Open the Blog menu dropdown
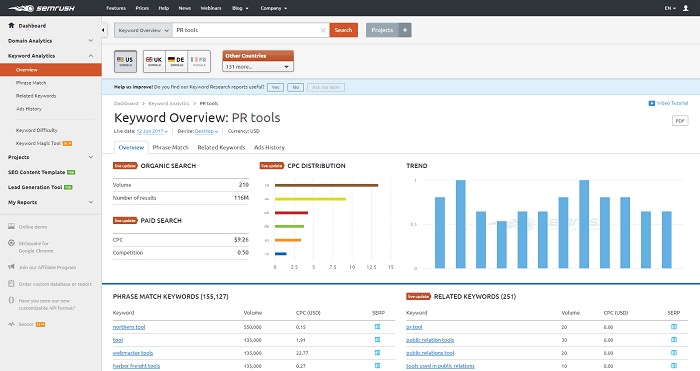This screenshot has width=700, height=371. (240, 8)
